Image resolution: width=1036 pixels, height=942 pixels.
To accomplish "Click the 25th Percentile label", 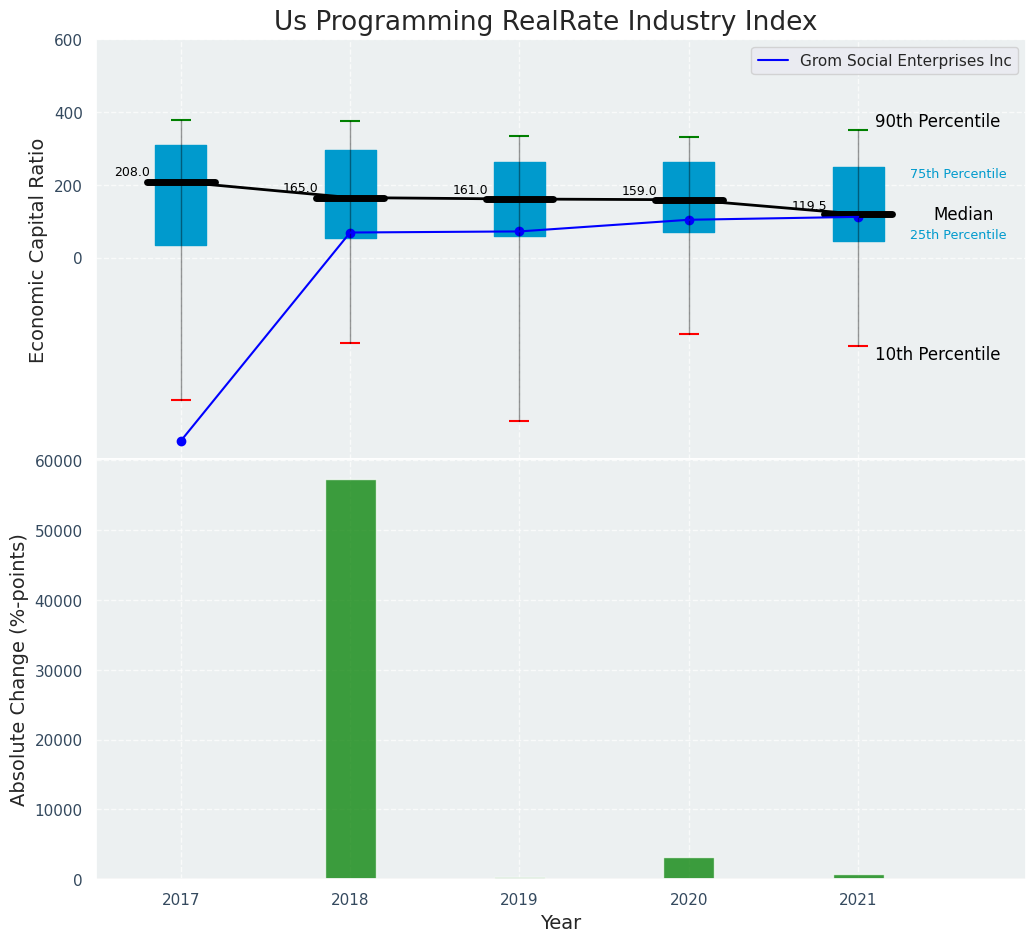I will tap(958, 235).
